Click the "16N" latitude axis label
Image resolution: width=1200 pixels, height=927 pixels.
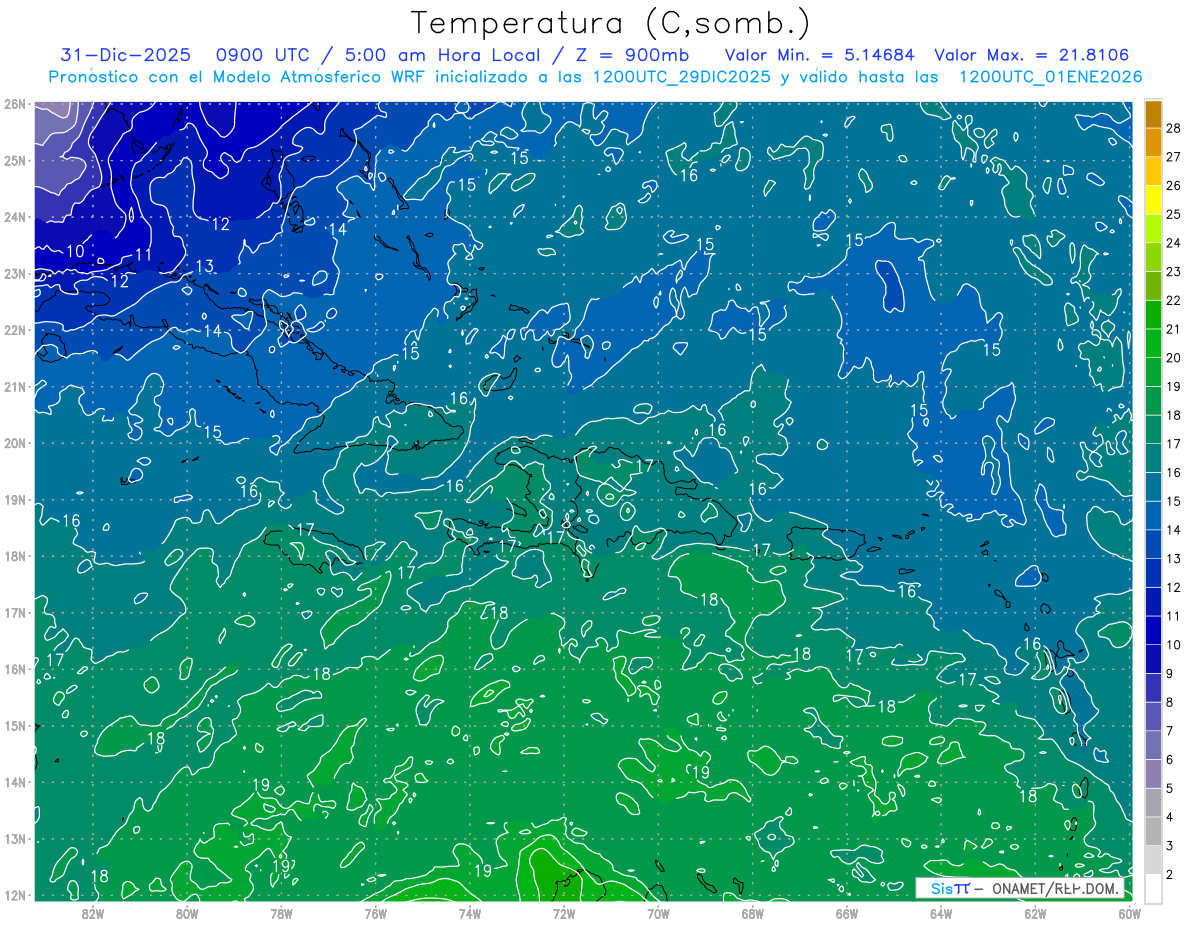pyautogui.click(x=14, y=669)
